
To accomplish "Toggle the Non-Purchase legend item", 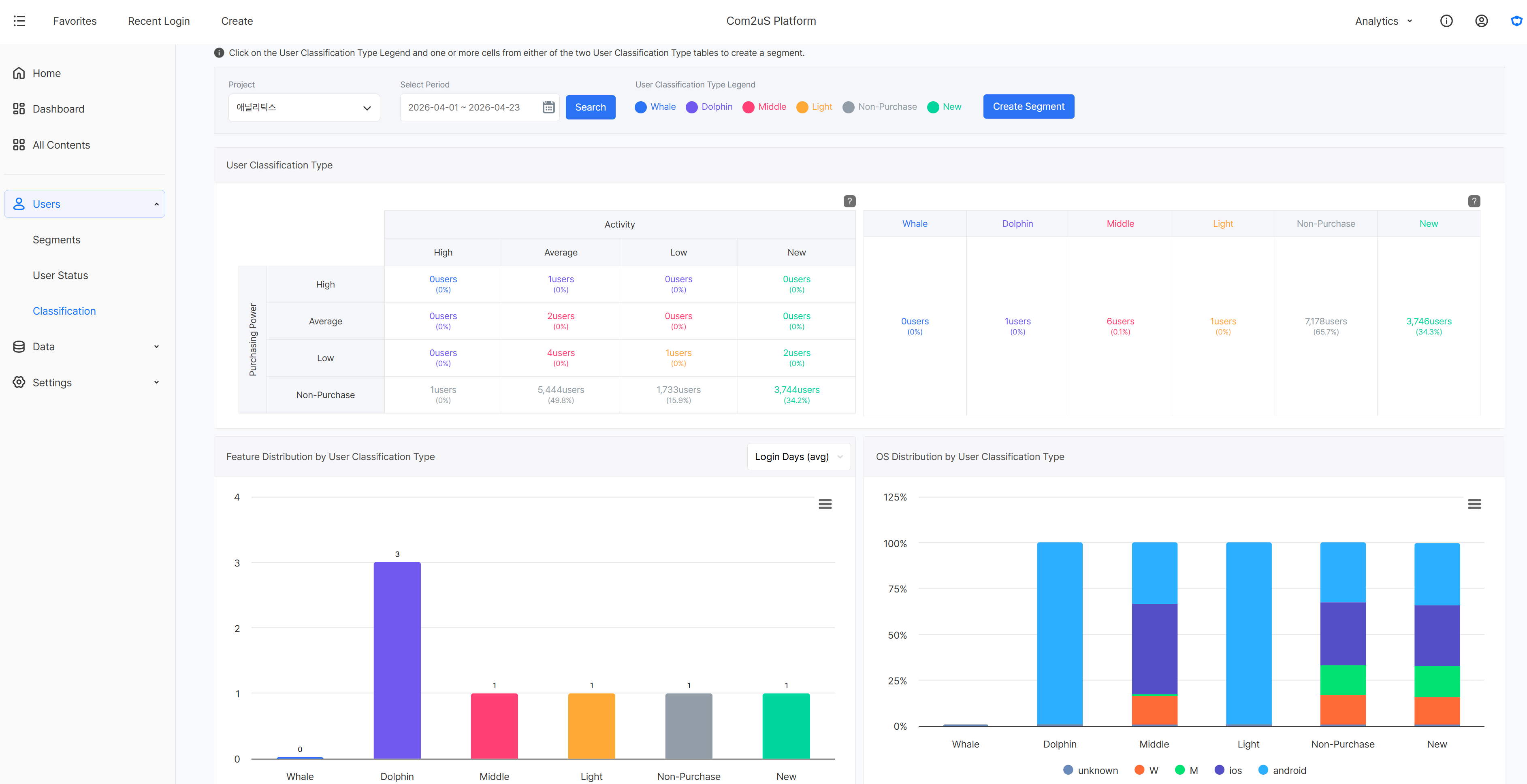I will (880, 107).
